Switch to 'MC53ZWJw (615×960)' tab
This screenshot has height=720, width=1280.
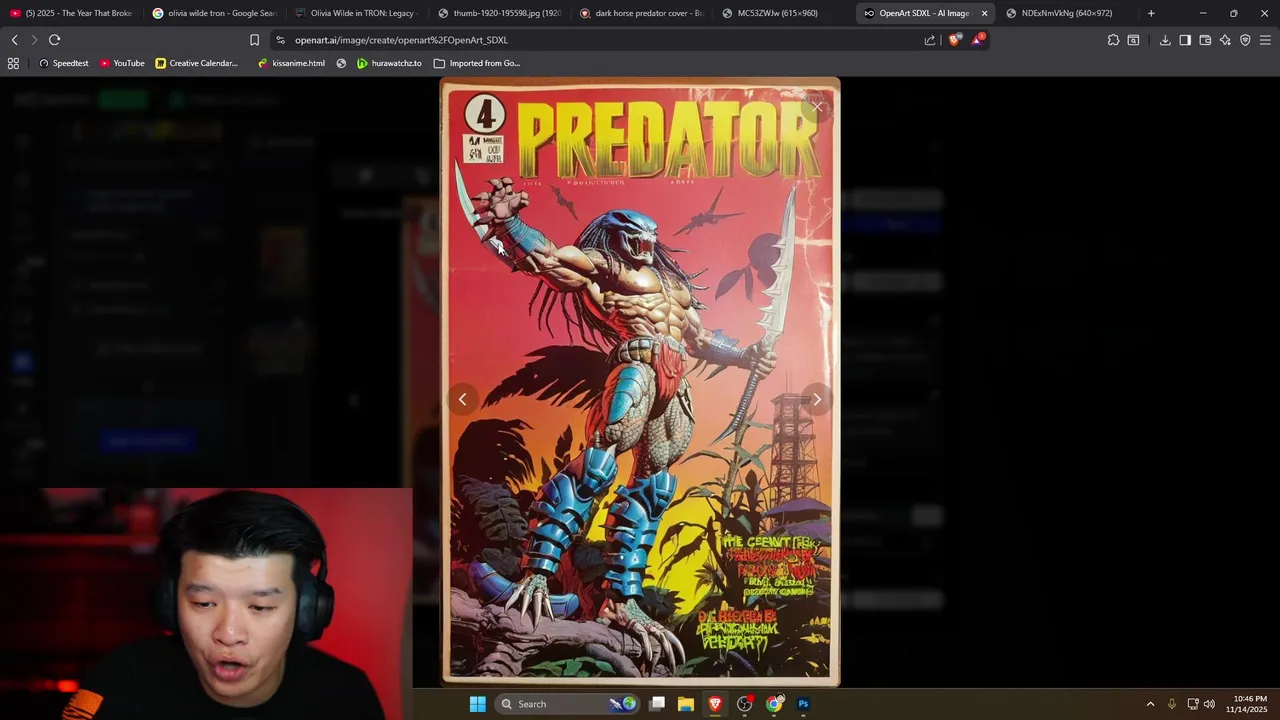pyautogui.click(x=786, y=13)
